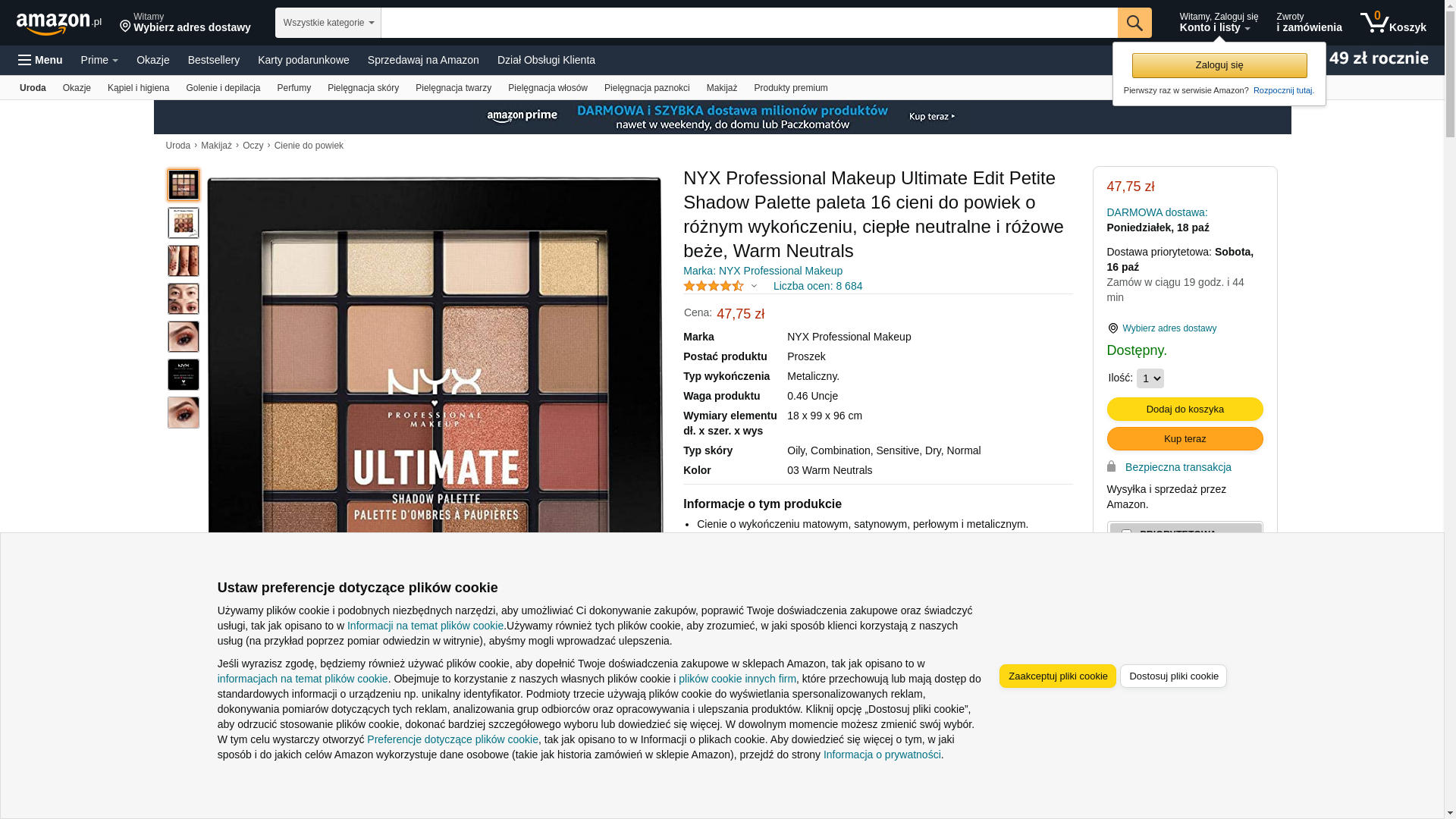Select the second product thumbnail image
This screenshot has width=1456, height=819.
[184, 223]
